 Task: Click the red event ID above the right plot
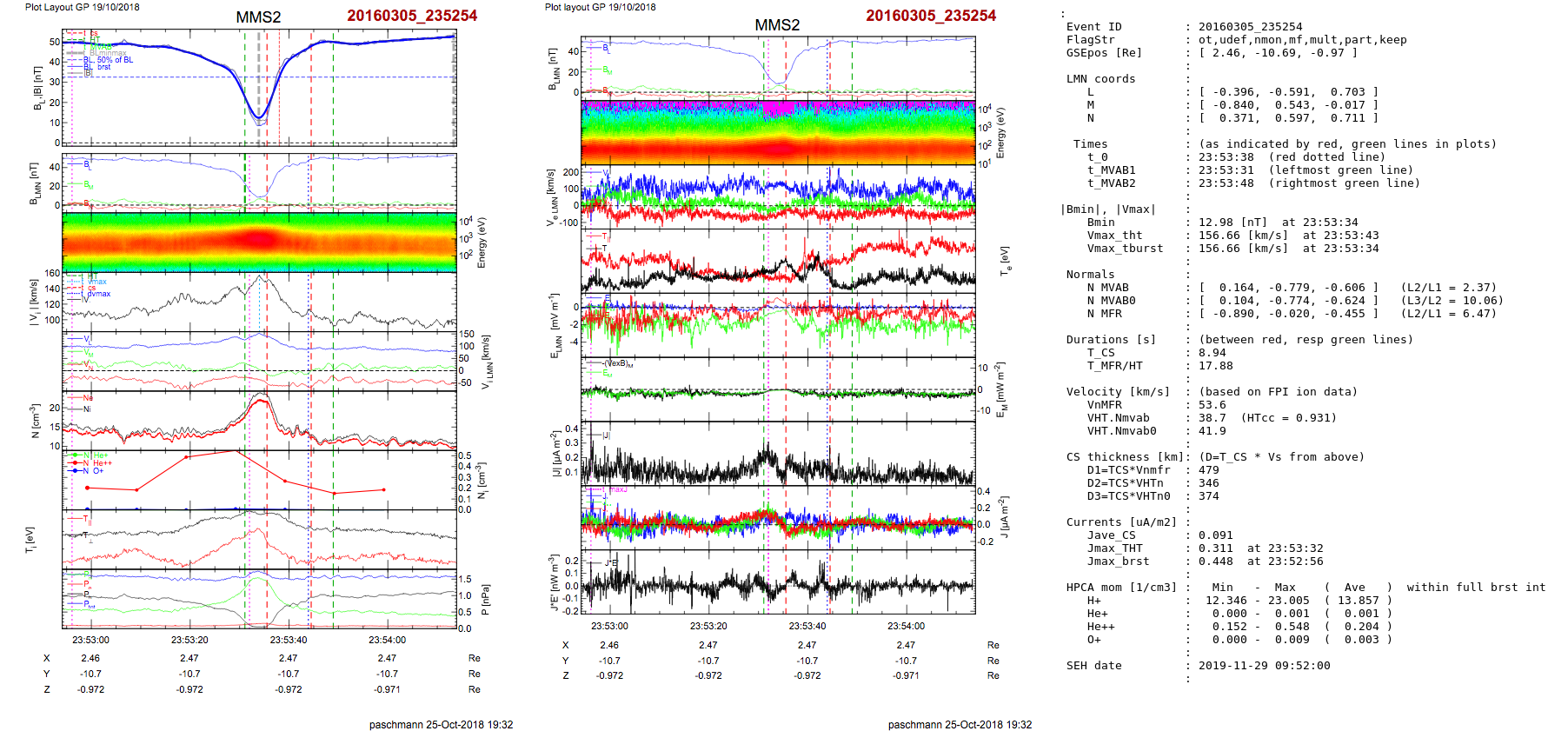click(x=930, y=16)
